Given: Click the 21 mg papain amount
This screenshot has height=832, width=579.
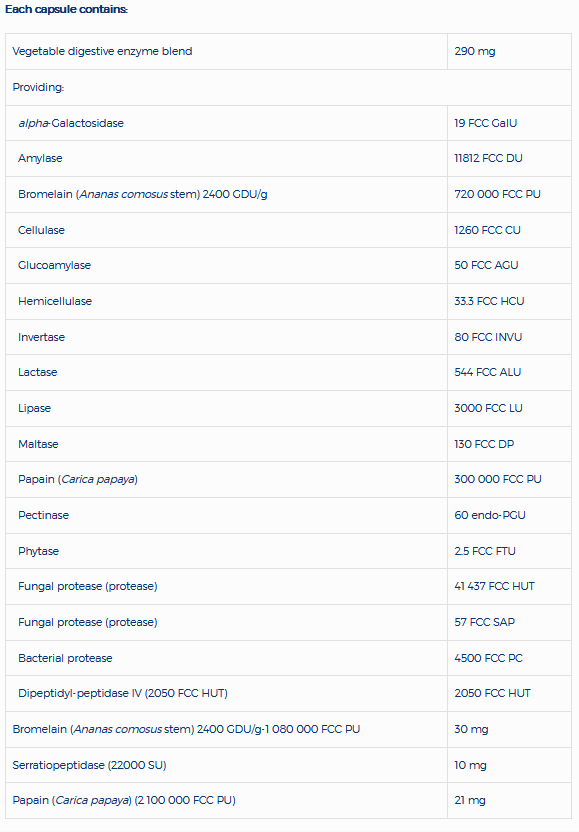Looking at the screenshot, I should point(470,800).
